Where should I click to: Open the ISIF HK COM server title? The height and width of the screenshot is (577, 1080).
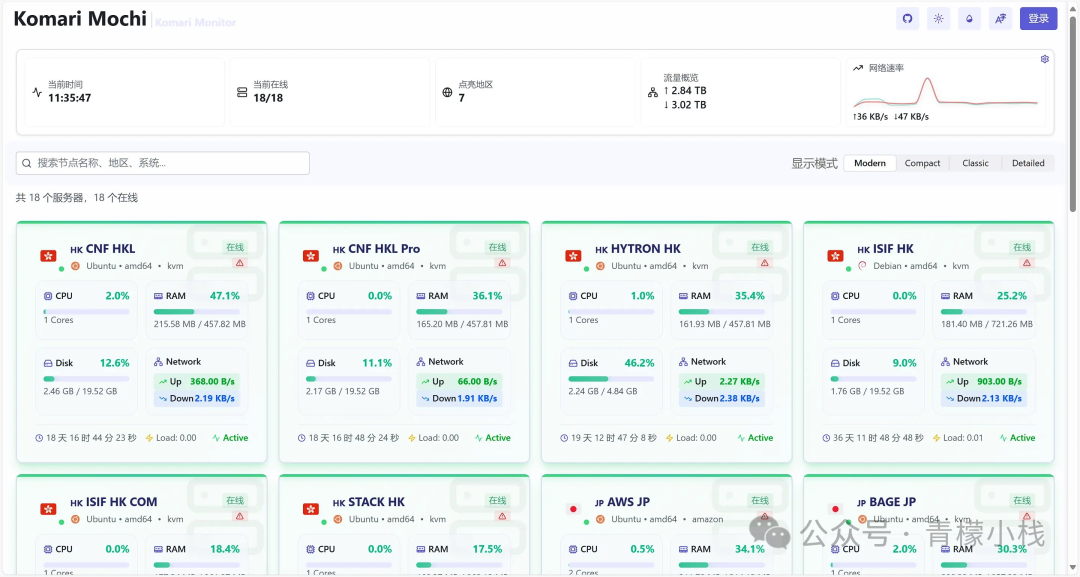121,502
